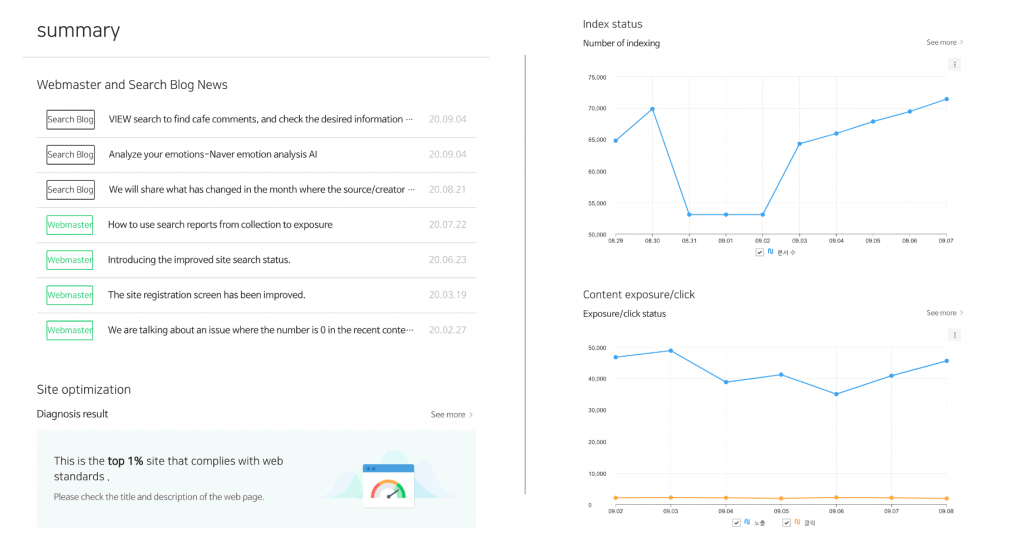Open the source/creator monthly changes article
Image resolution: width=1024 pixels, height=551 pixels.
[x=261, y=189]
